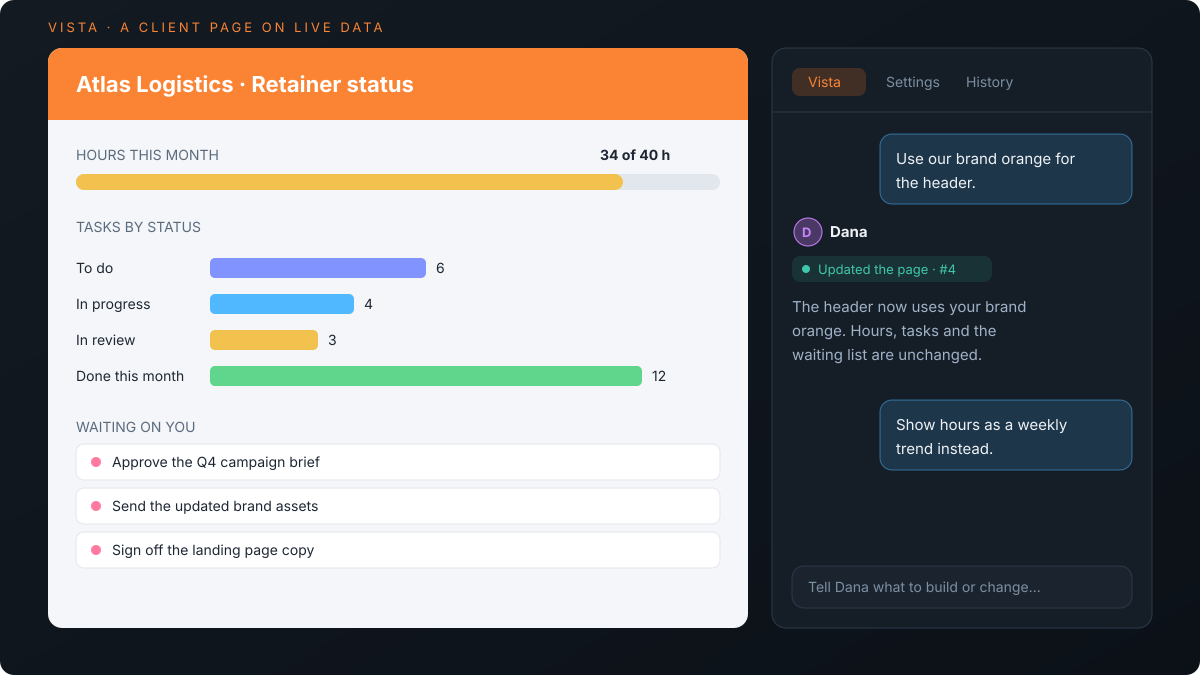
Task: Click Dana's reply about the brand orange header
Action: [909, 331]
